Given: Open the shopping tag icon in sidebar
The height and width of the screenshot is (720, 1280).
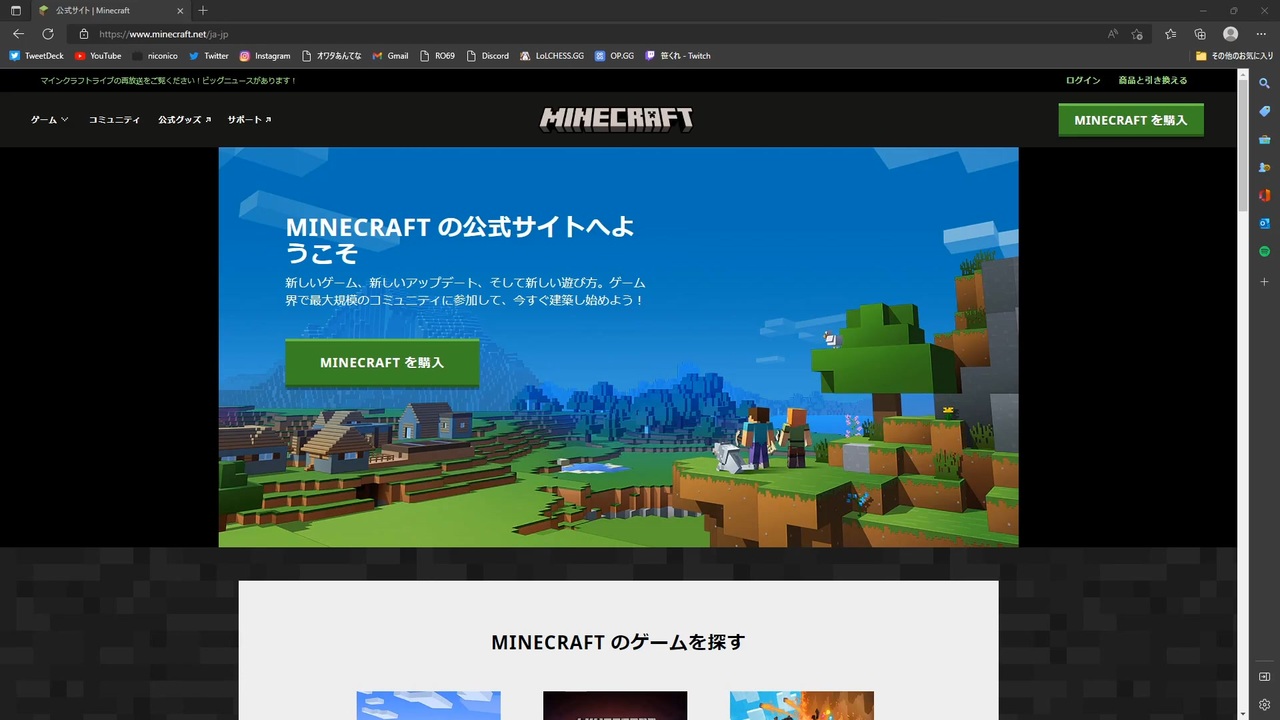Looking at the screenshot, I should 1264,111.
